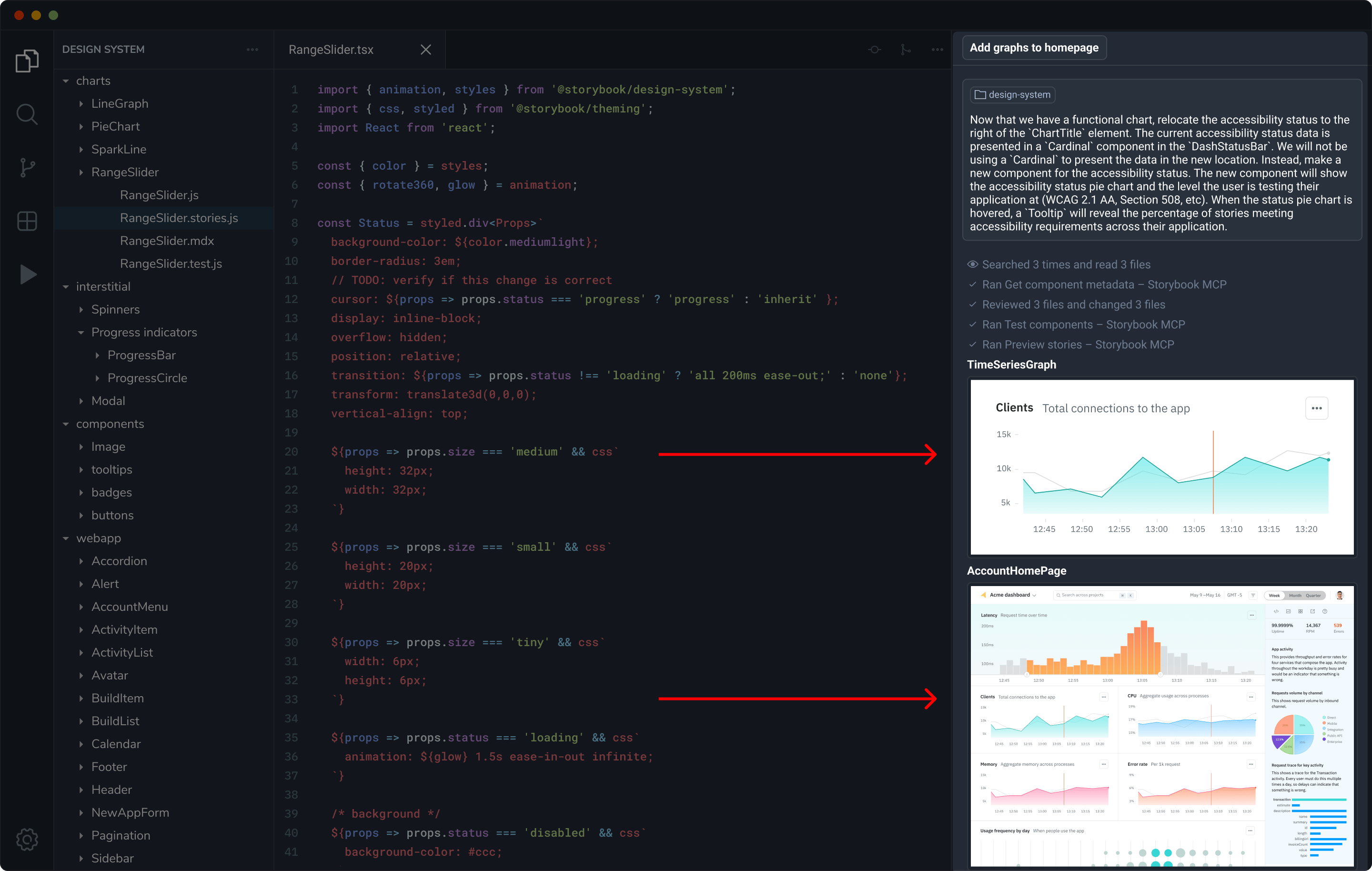Viewport: 1372px width, 871px height.
Task: Open Settings via the gear icon
Action: point(27,839)
